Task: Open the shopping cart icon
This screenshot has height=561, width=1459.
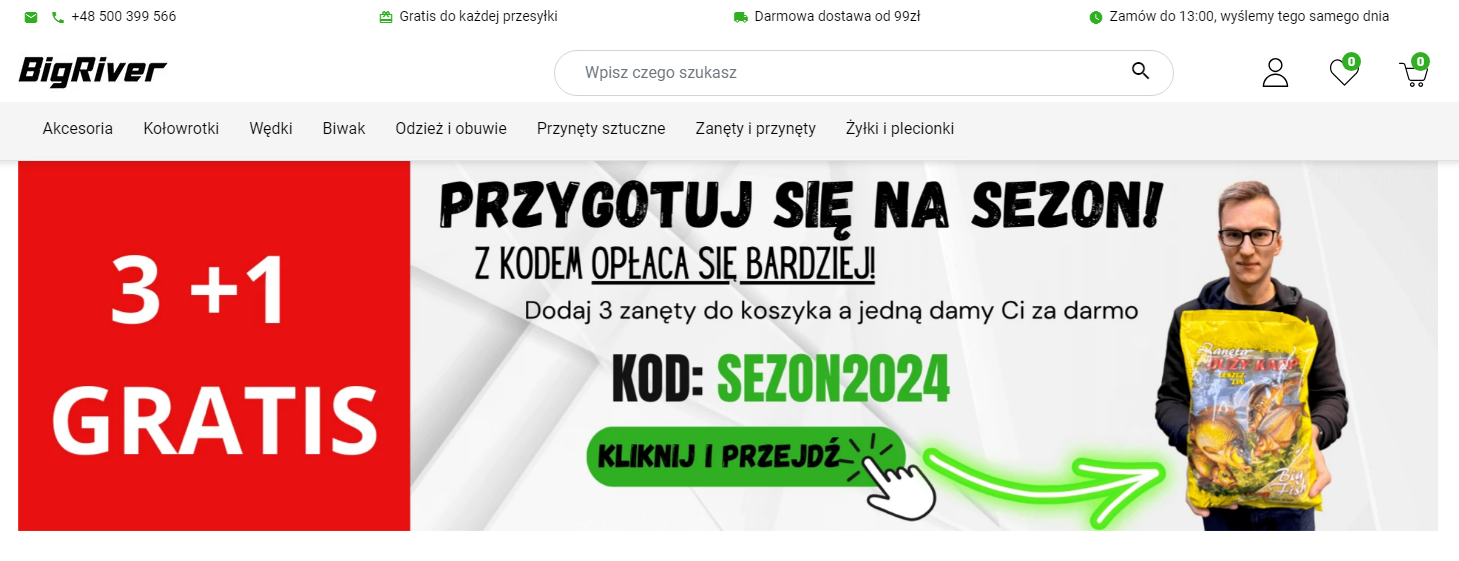Action: 1414,72
